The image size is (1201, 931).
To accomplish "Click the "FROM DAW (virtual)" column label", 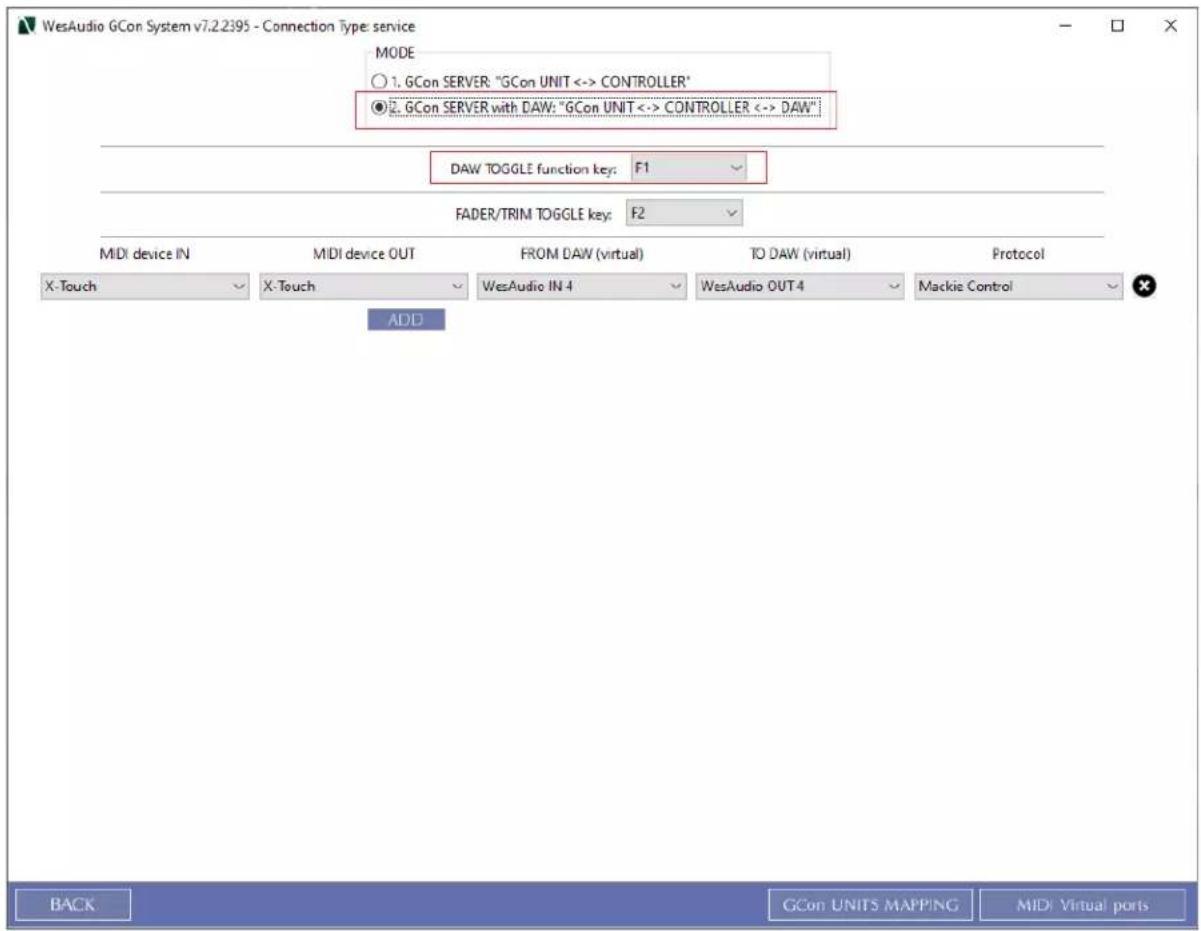I will (581, 255).
